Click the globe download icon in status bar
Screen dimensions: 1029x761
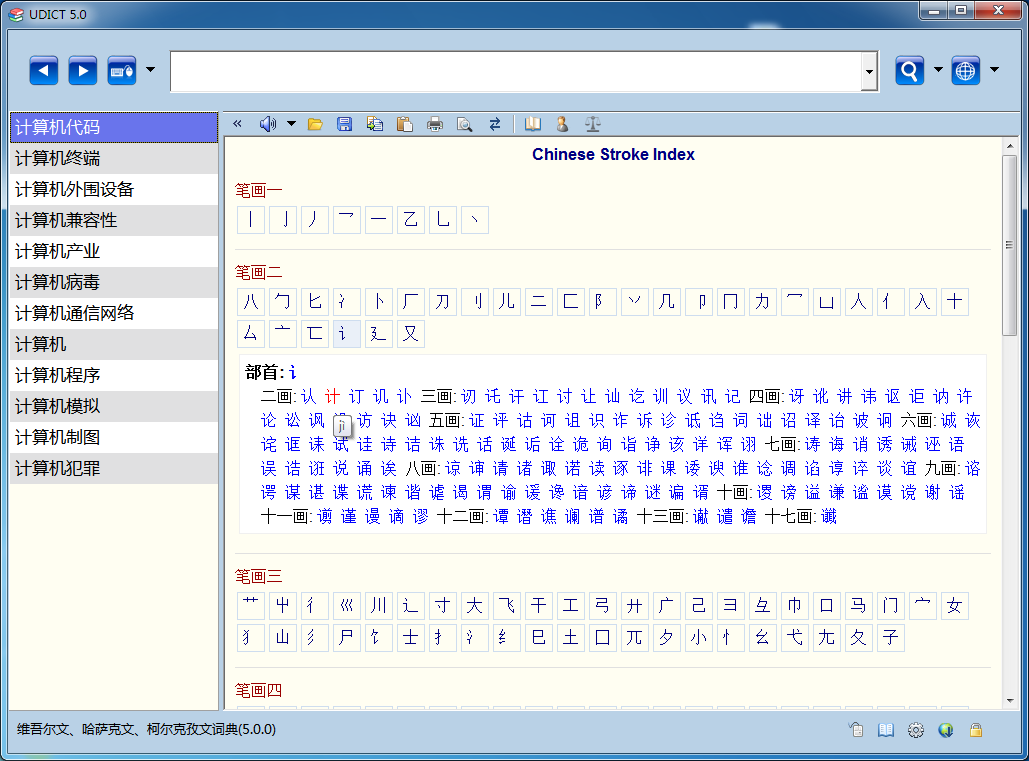945,730
